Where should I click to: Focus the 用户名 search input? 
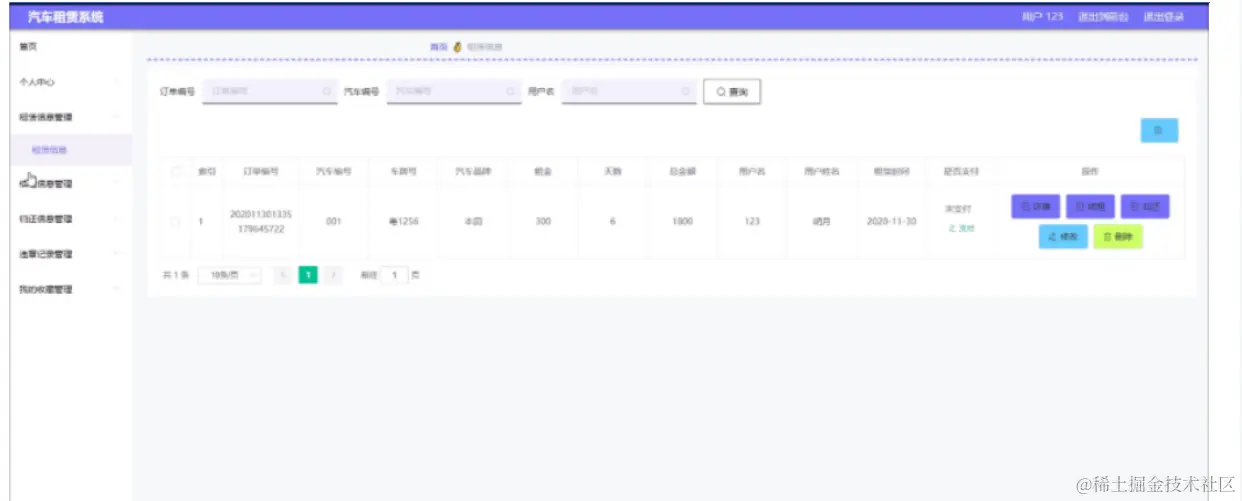click(629, 91)
